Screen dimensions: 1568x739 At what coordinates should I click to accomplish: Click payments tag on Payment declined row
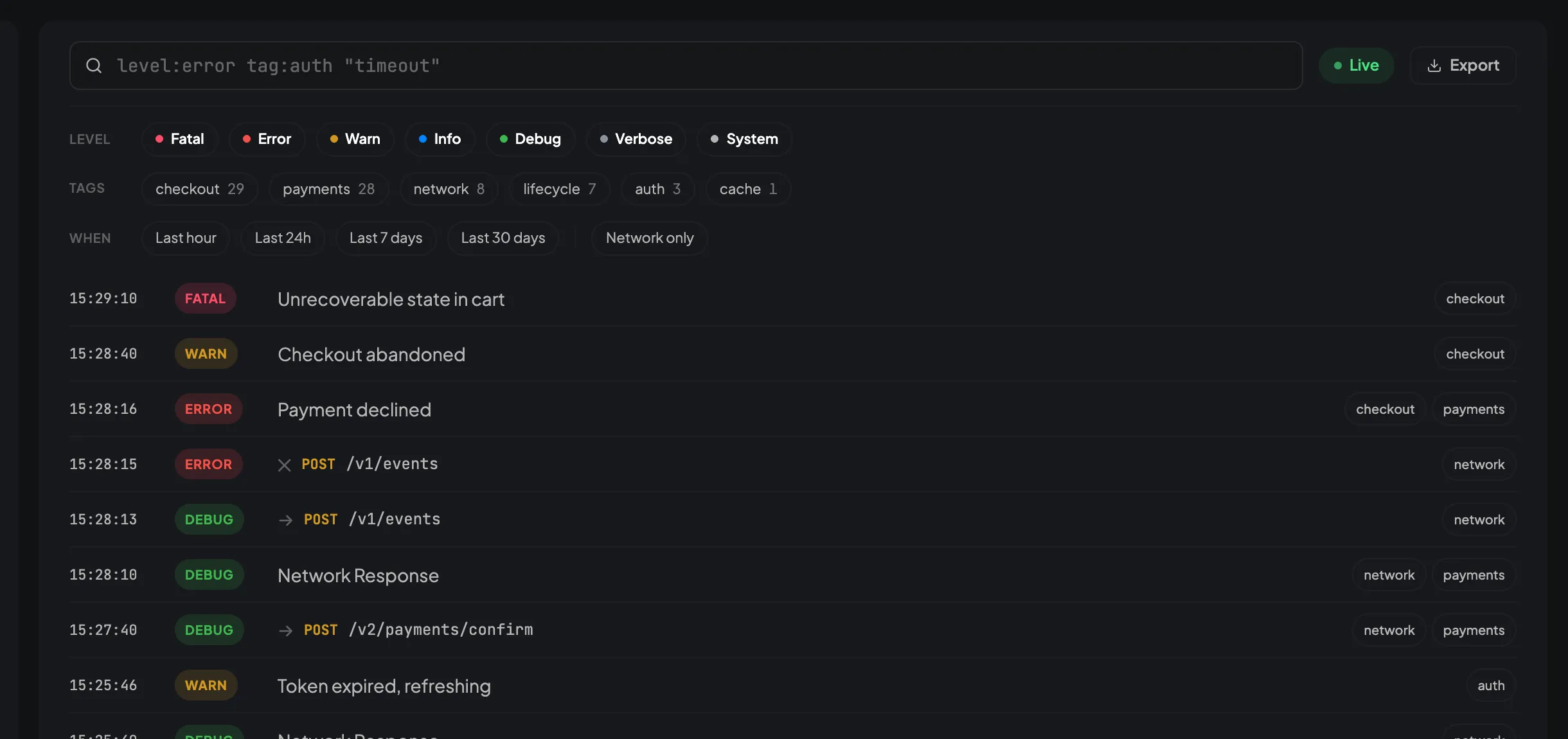point(1474,409)
